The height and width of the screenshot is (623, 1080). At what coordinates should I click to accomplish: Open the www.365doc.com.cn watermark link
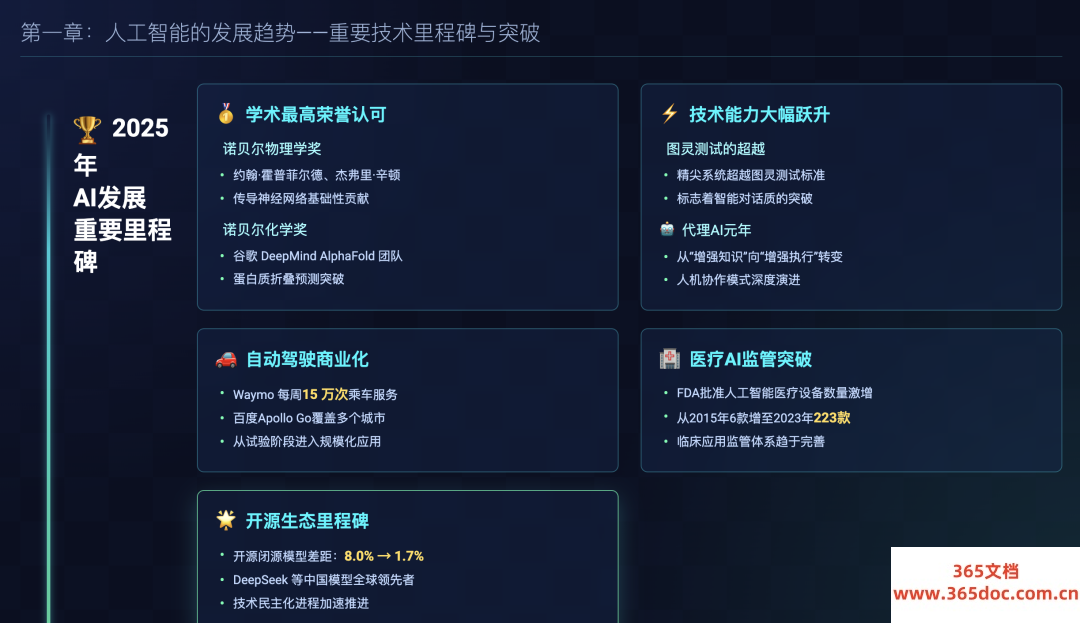click(986, 593)
